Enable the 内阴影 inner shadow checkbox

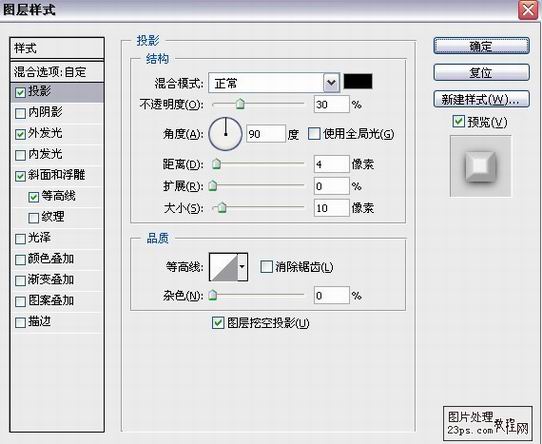tap(20, 113)
